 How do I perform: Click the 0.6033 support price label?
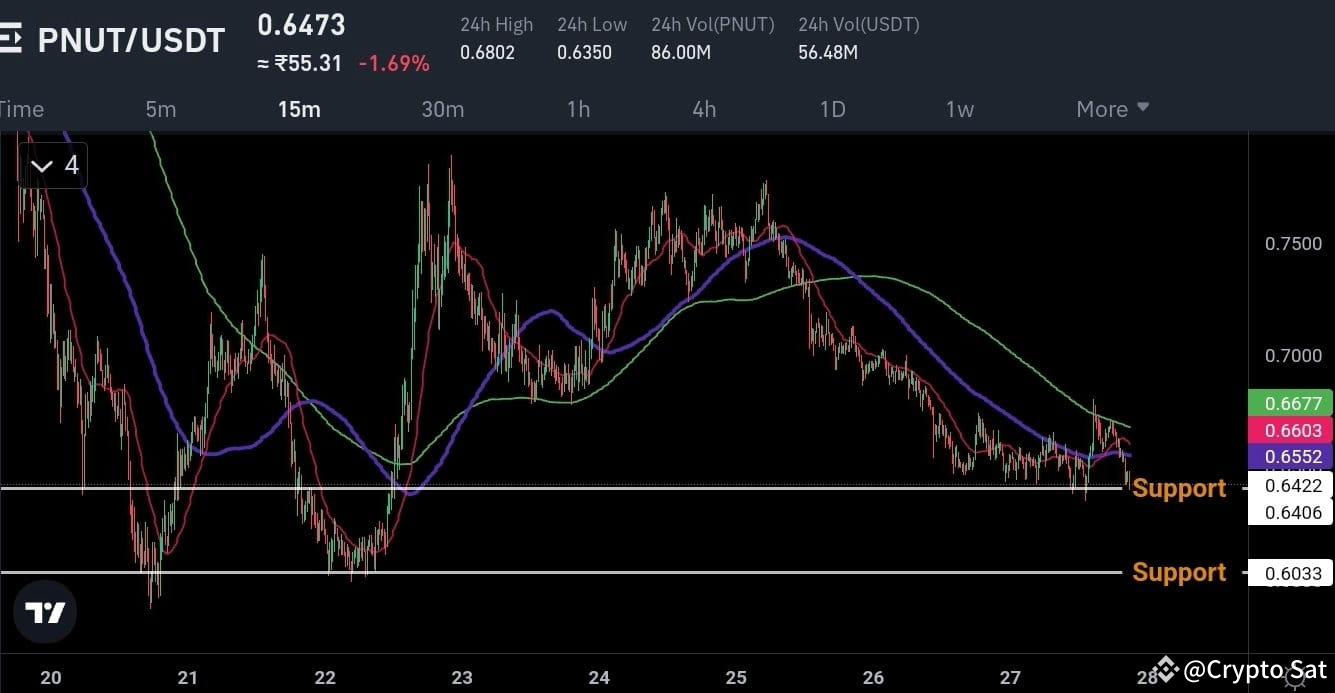point(1290,572)
